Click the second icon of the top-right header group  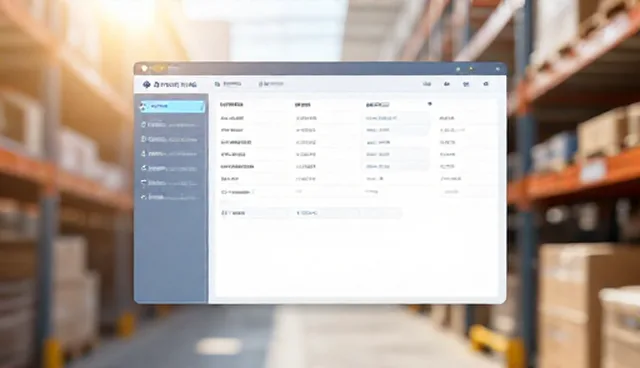[447, 84]
